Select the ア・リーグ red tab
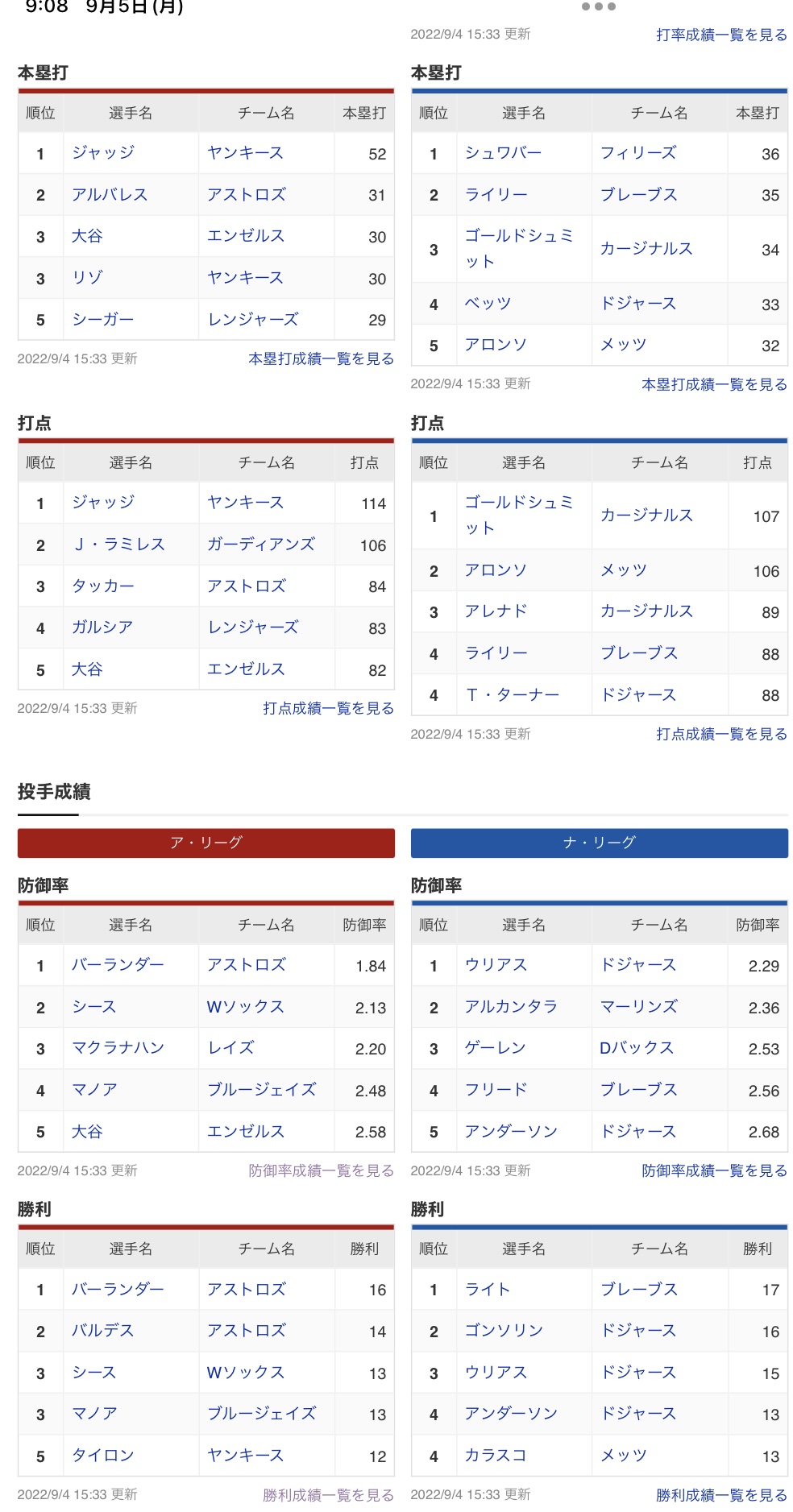The image size is (793, 1512). 206,843
